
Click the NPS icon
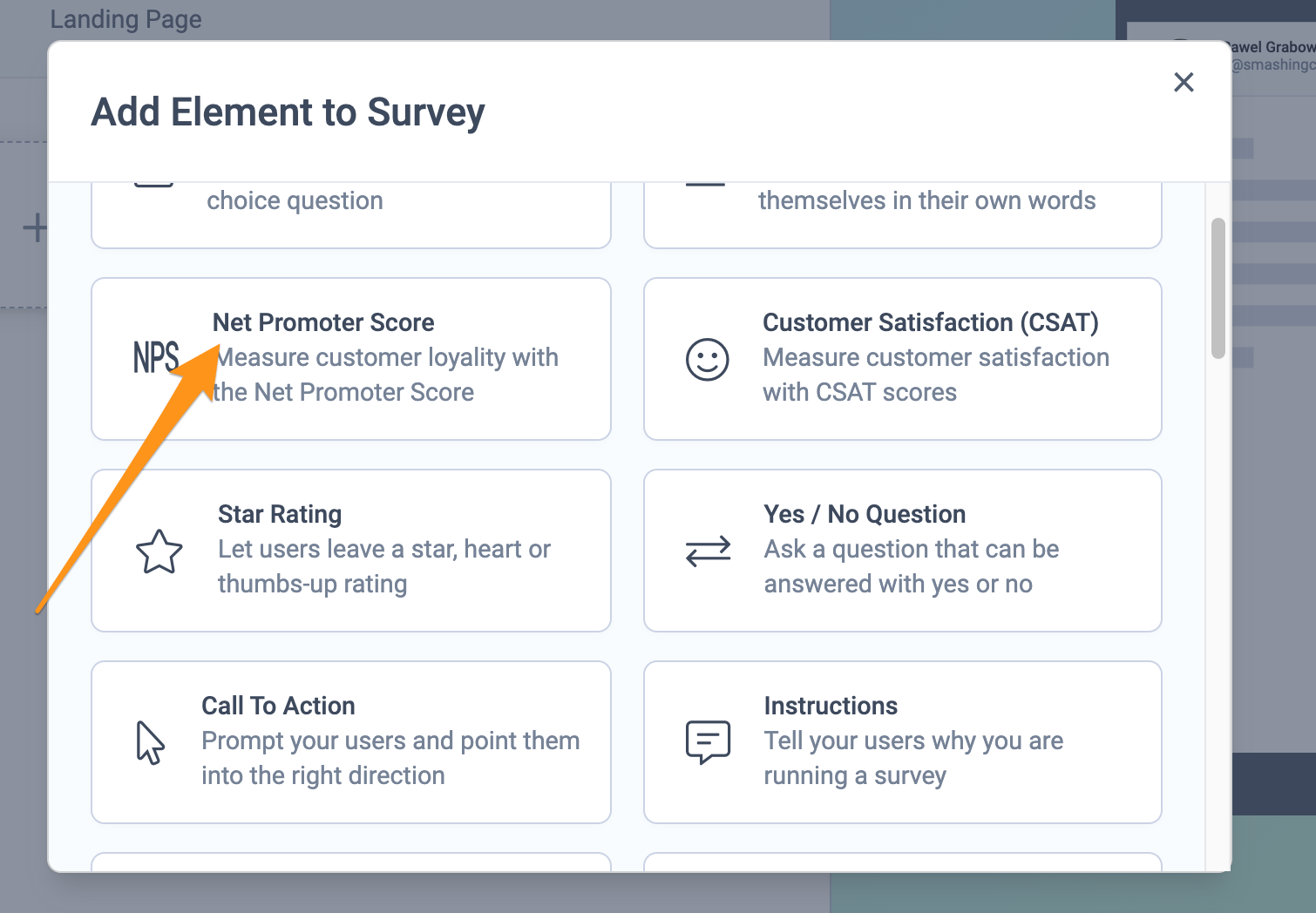click(x=155, y=357)
